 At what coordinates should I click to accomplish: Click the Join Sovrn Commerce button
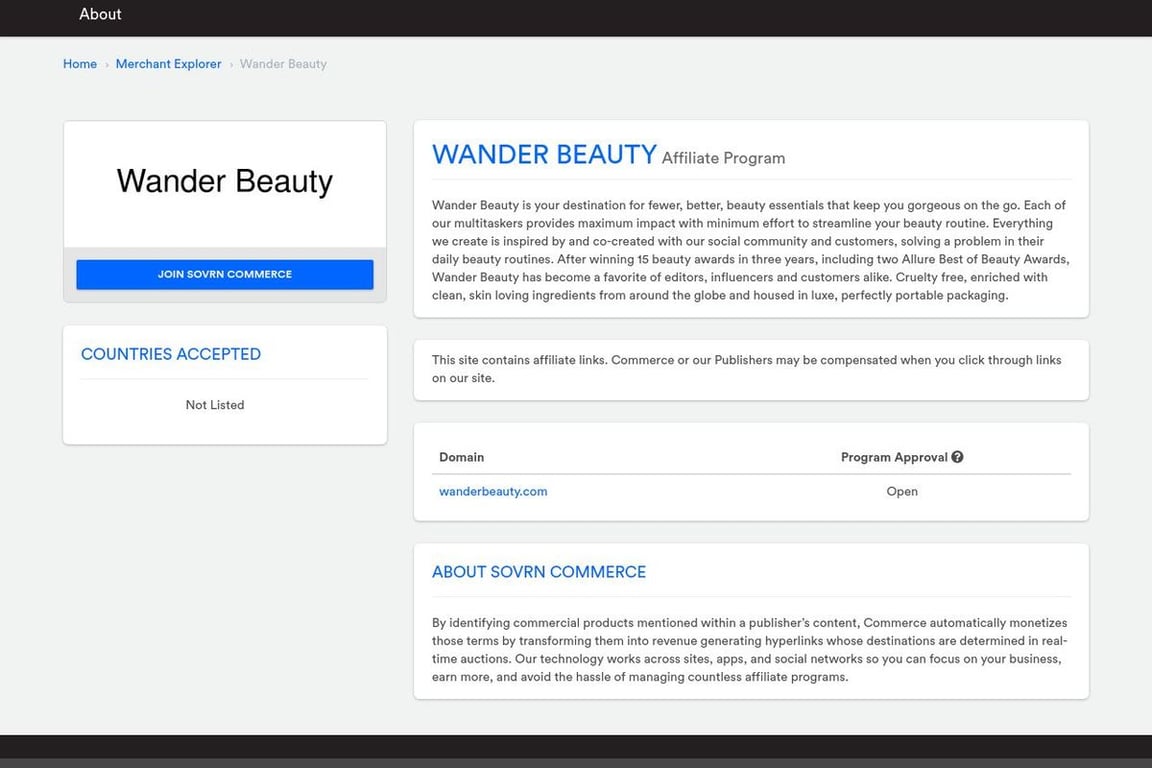coord(225,274)
